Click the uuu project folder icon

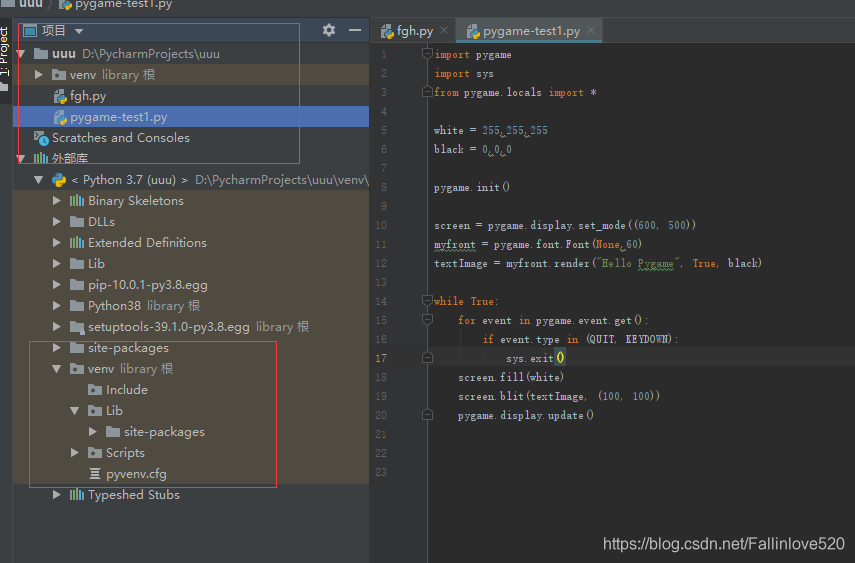click(x=41, y=53)
